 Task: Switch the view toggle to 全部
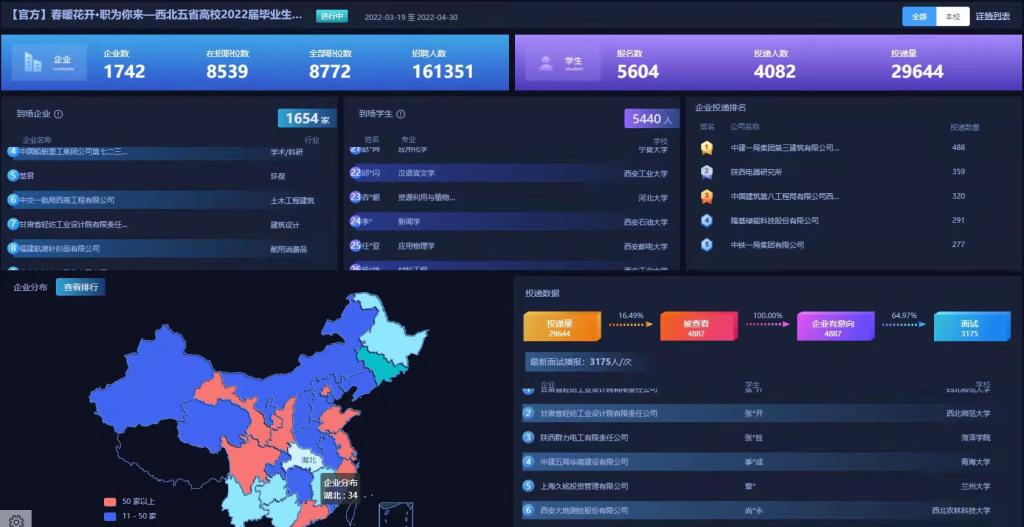point(919,17)
